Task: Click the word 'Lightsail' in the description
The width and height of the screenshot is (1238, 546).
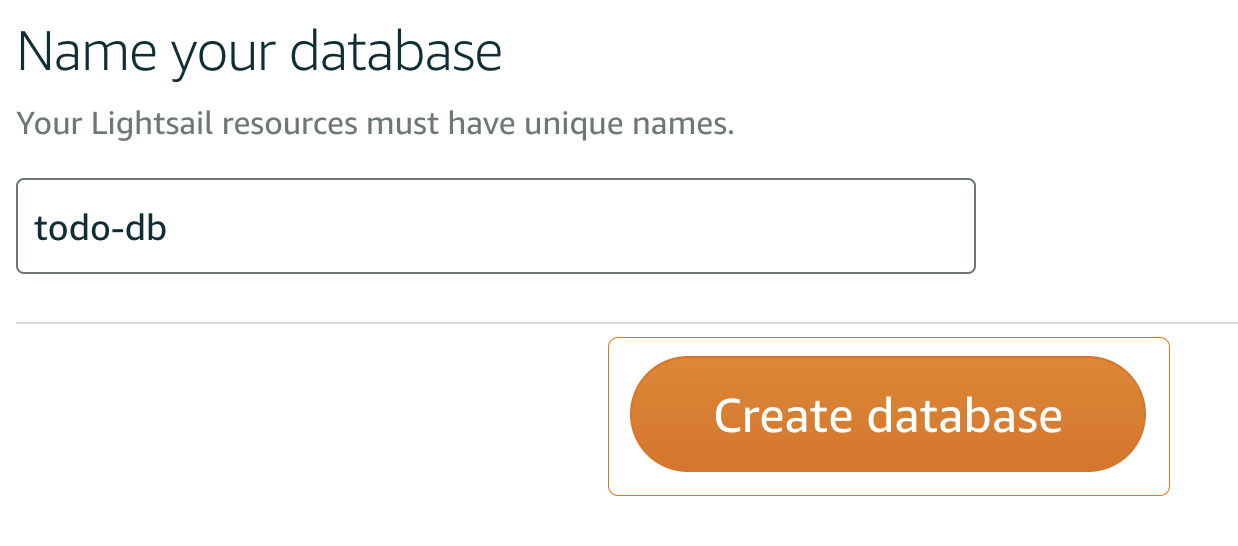Action: point(152,125)
